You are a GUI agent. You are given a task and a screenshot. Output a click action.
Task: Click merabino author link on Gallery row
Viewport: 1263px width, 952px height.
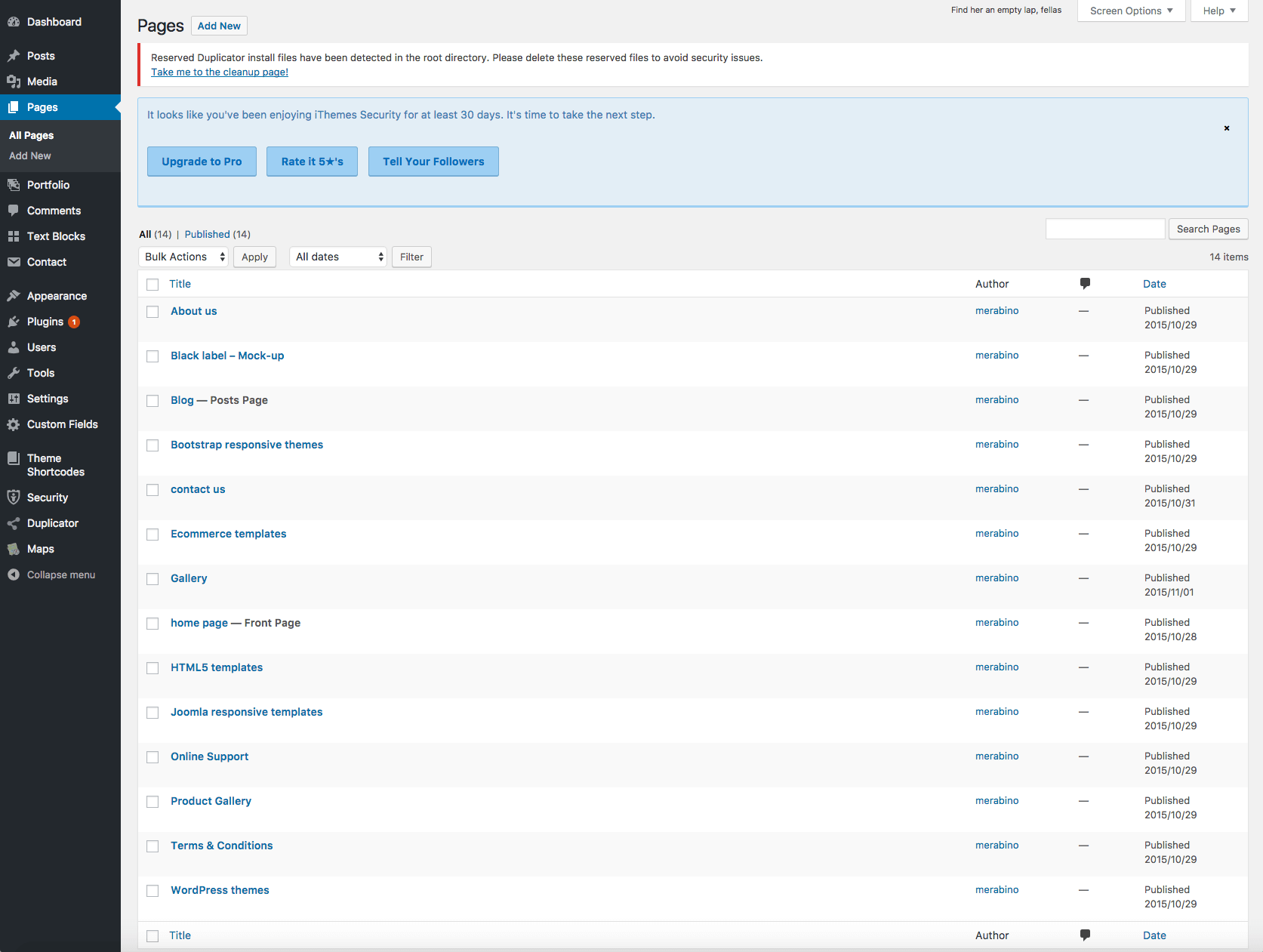click(997, 578)
